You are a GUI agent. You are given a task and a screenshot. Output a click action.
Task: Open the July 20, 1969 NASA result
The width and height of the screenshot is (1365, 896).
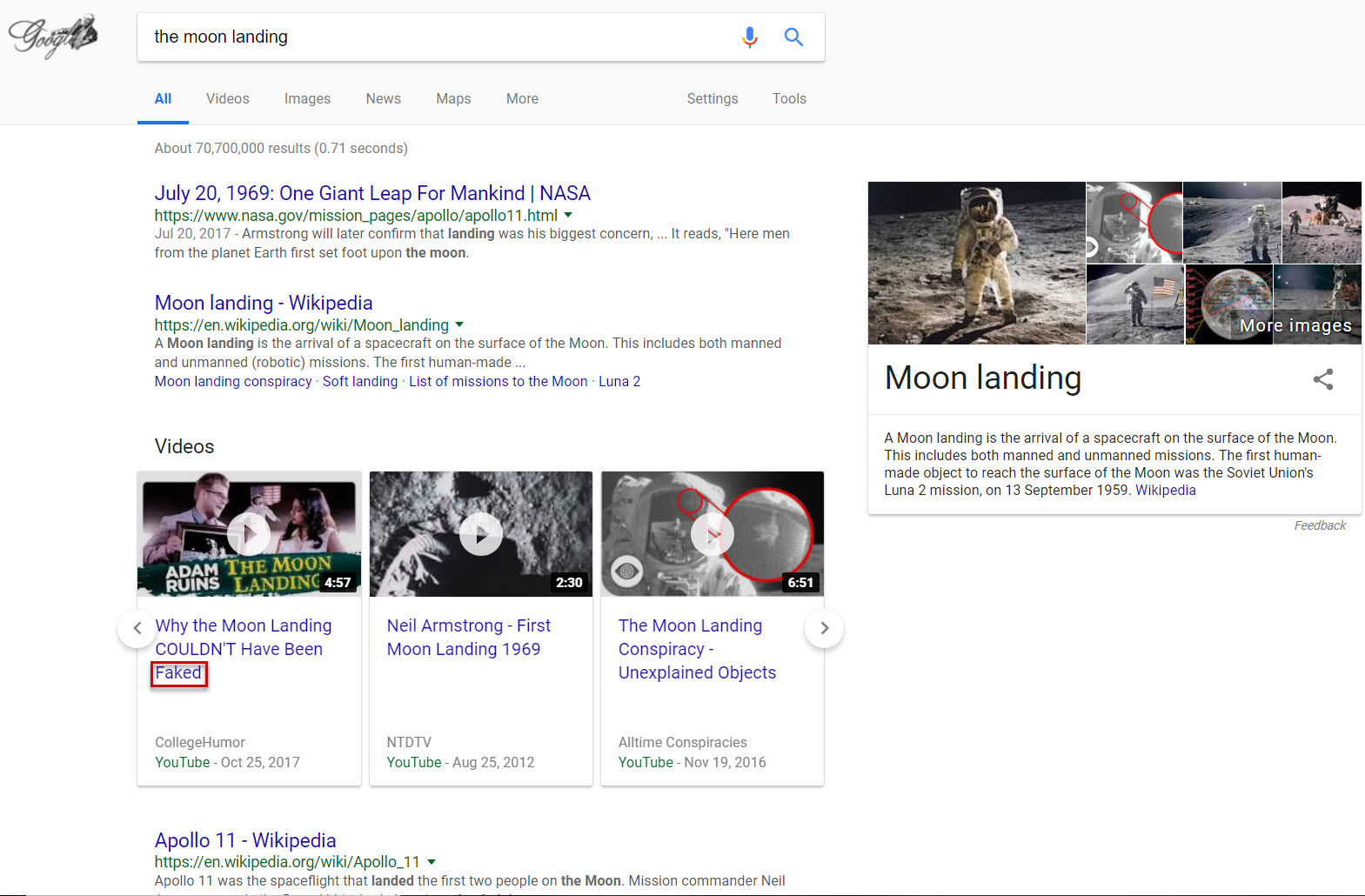(372, 193)
